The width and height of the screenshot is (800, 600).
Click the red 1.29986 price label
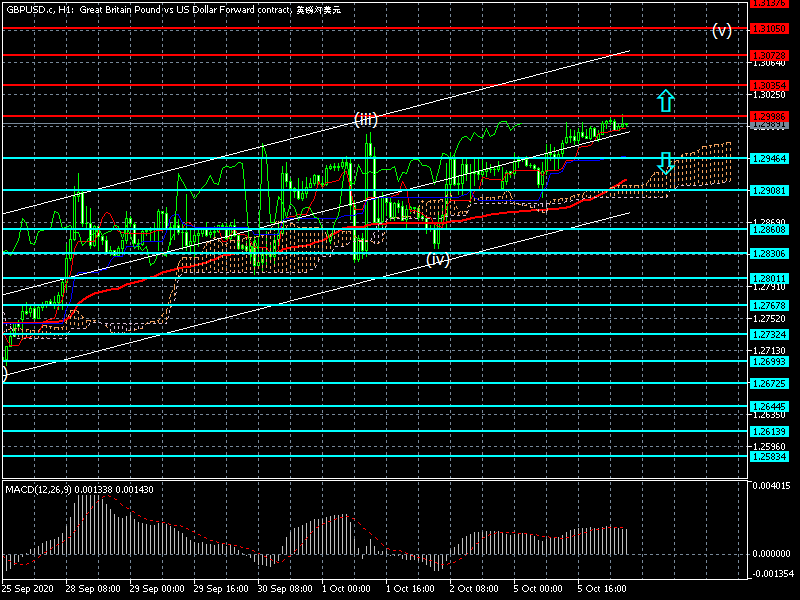click(x=769, y=117)
